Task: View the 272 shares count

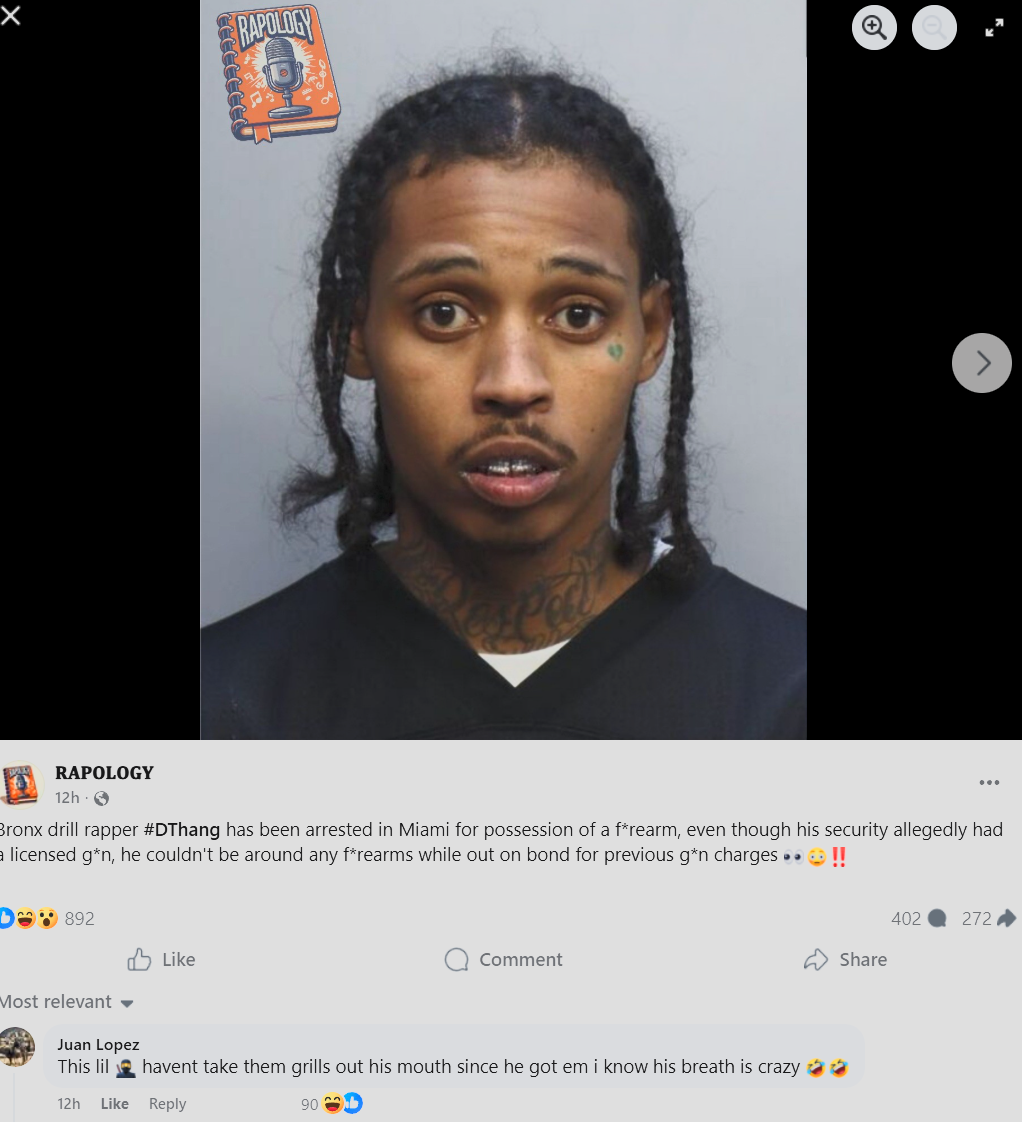Action: 988,918
